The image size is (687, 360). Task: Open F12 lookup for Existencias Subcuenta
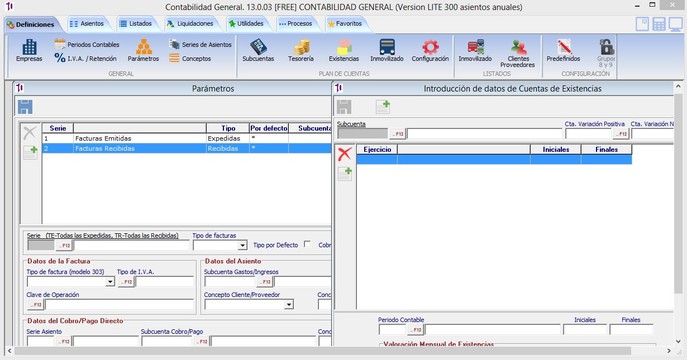[x=397, y=134]
